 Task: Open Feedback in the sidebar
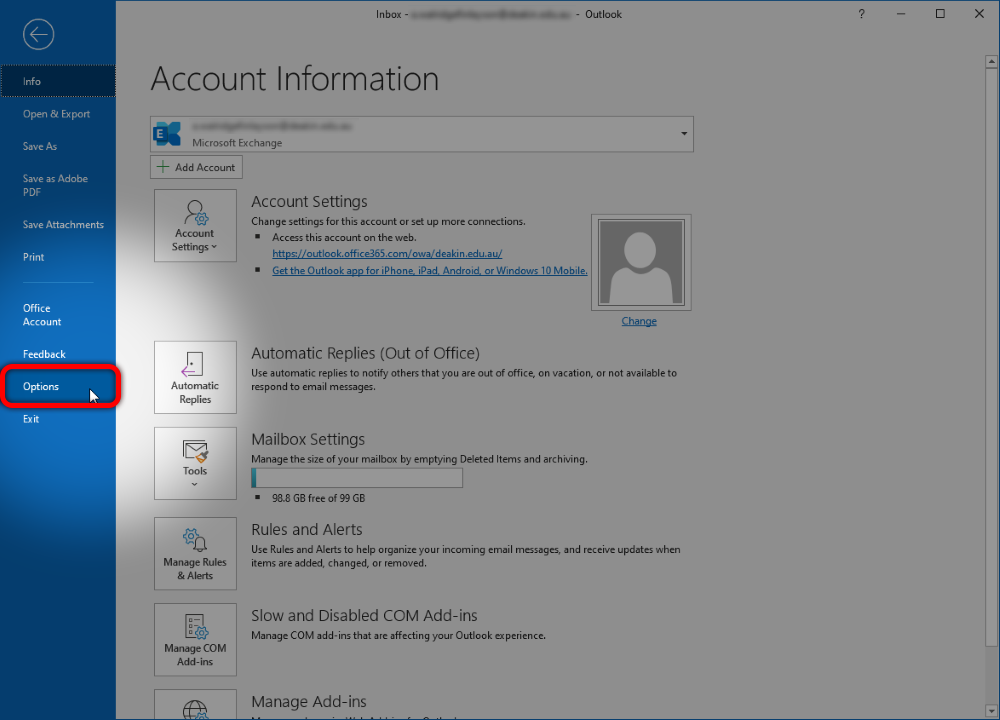[58, 354]
